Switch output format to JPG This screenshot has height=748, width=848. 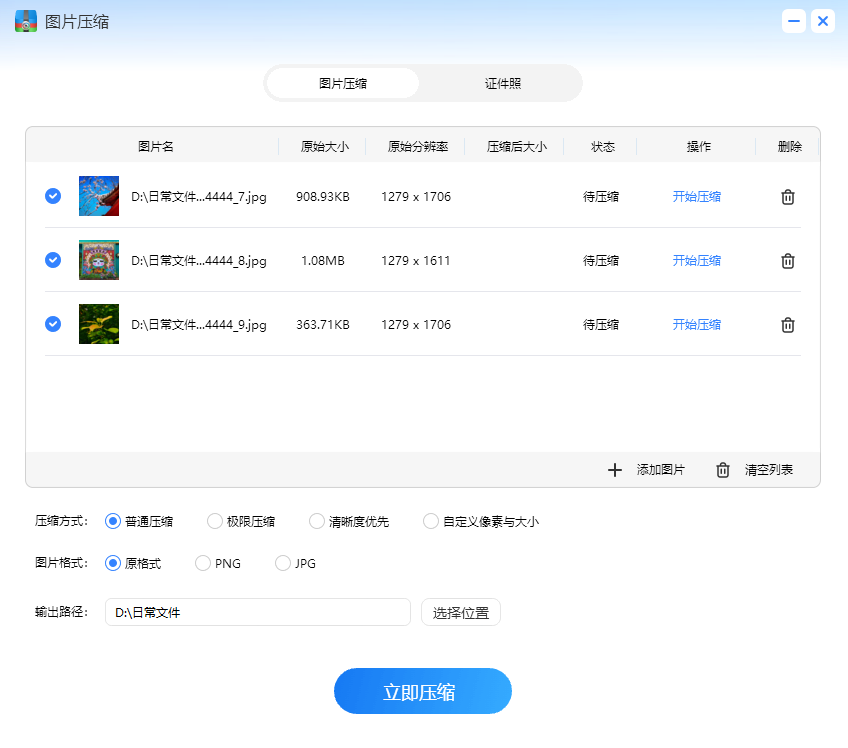click(x=283, y=563)
